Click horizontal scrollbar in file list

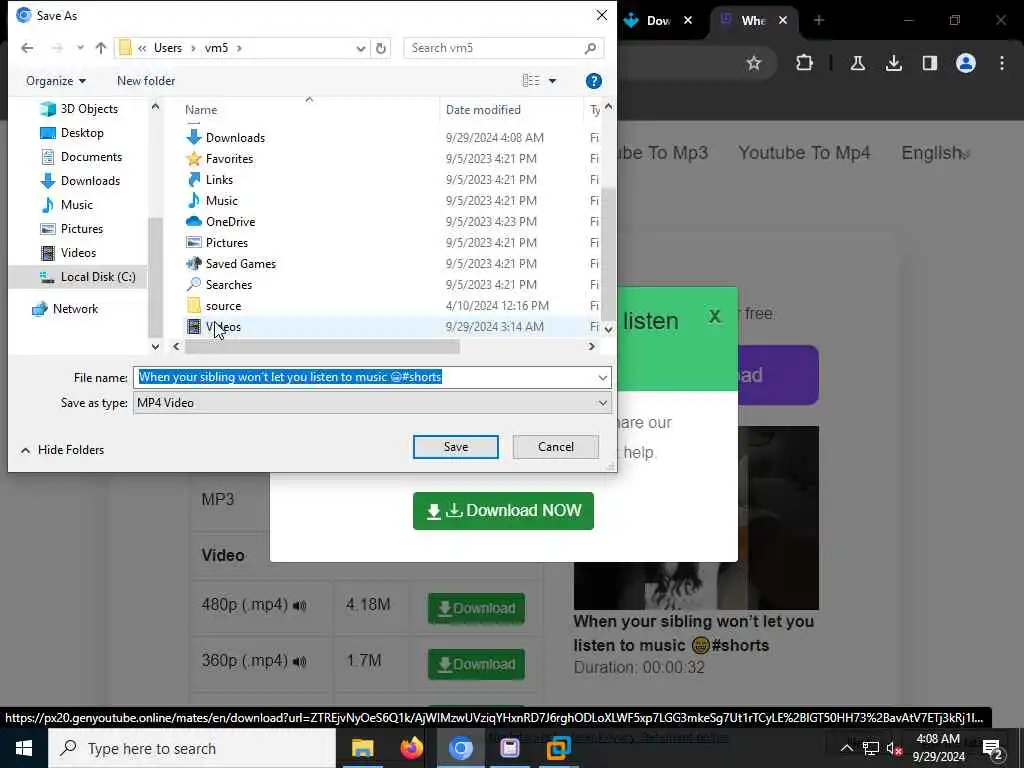click(x=323, y=347)
